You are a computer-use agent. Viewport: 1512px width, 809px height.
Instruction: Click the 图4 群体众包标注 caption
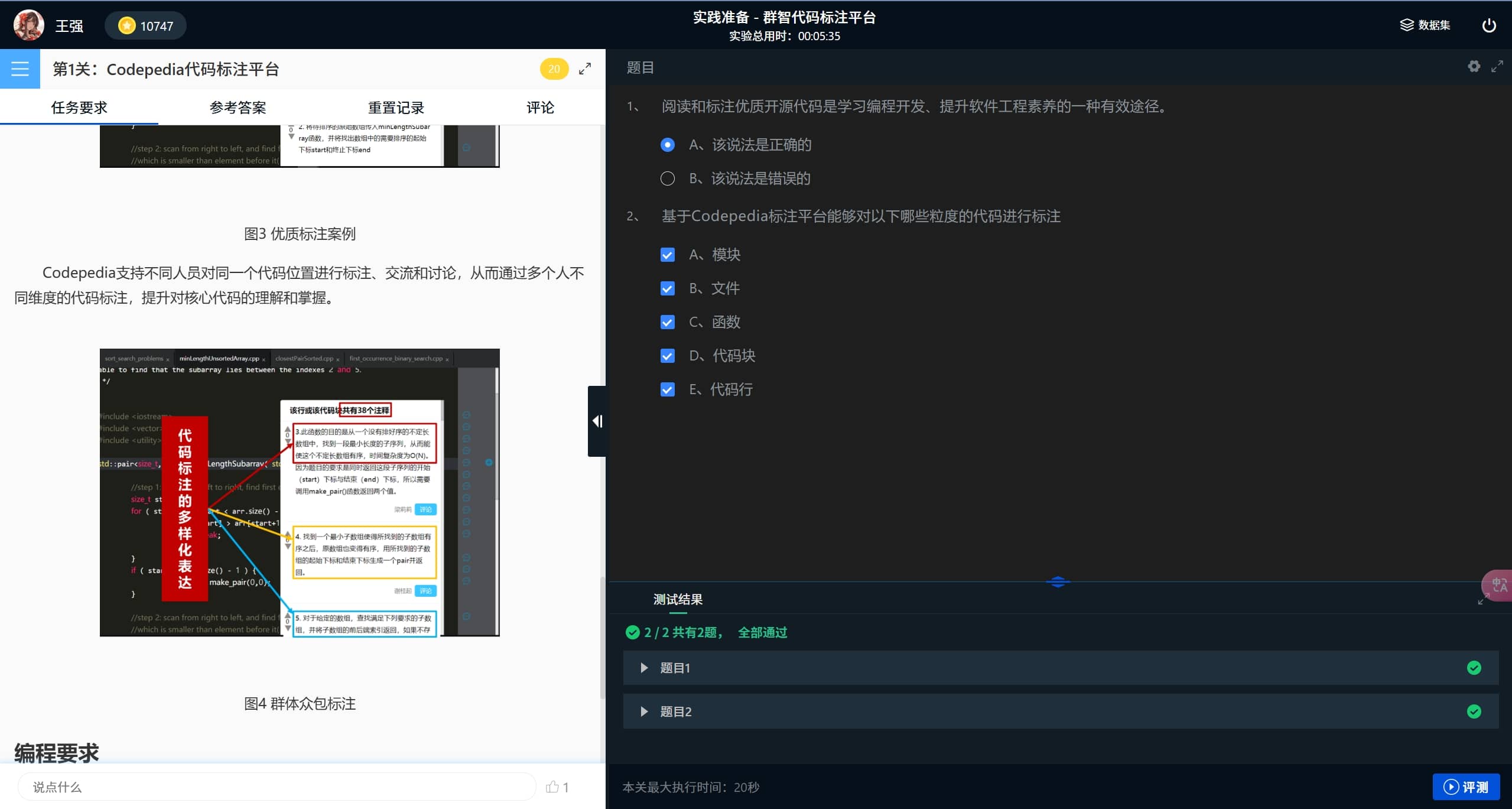pos(300,703)
